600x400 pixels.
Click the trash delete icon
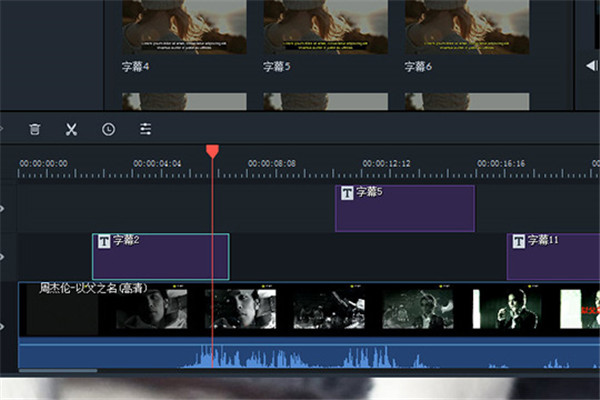click(x=34, y=129)
